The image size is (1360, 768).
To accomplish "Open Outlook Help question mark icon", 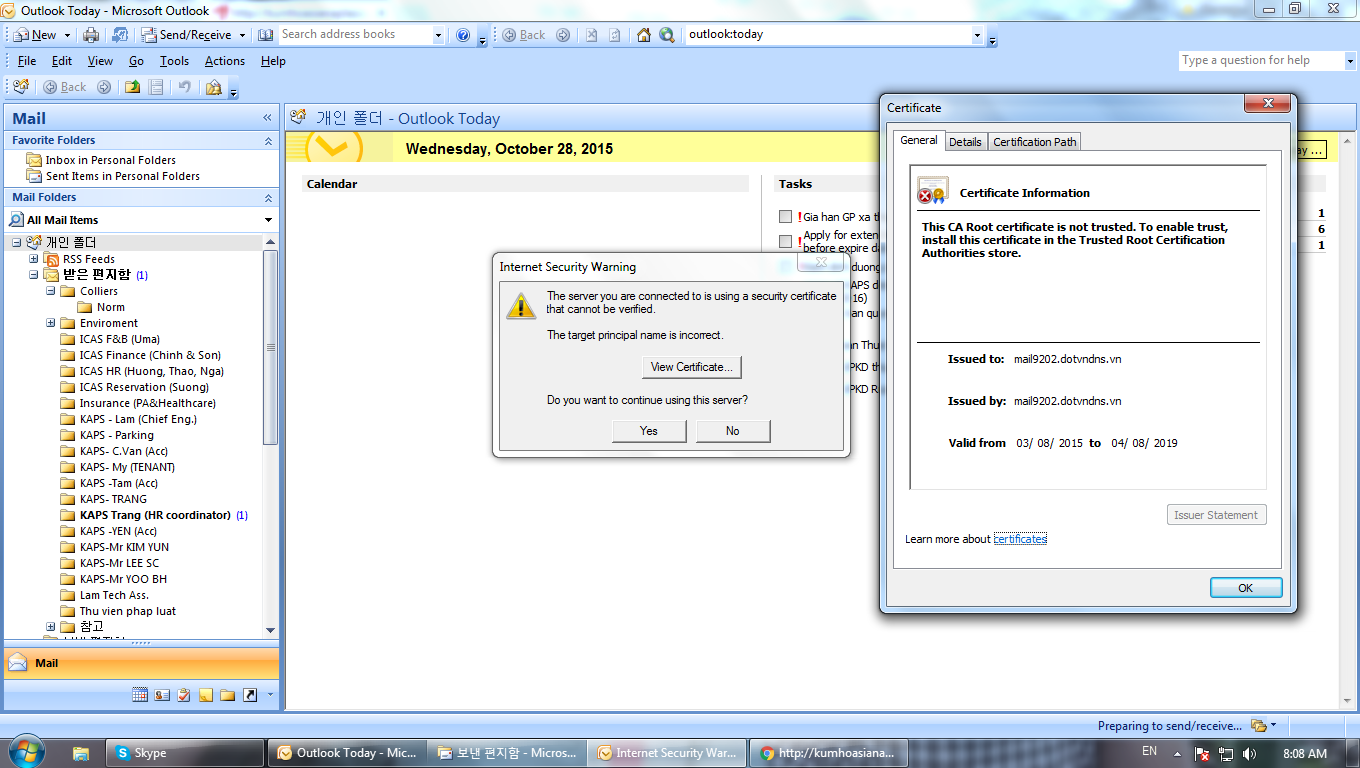I will click(x=462, y=35).
